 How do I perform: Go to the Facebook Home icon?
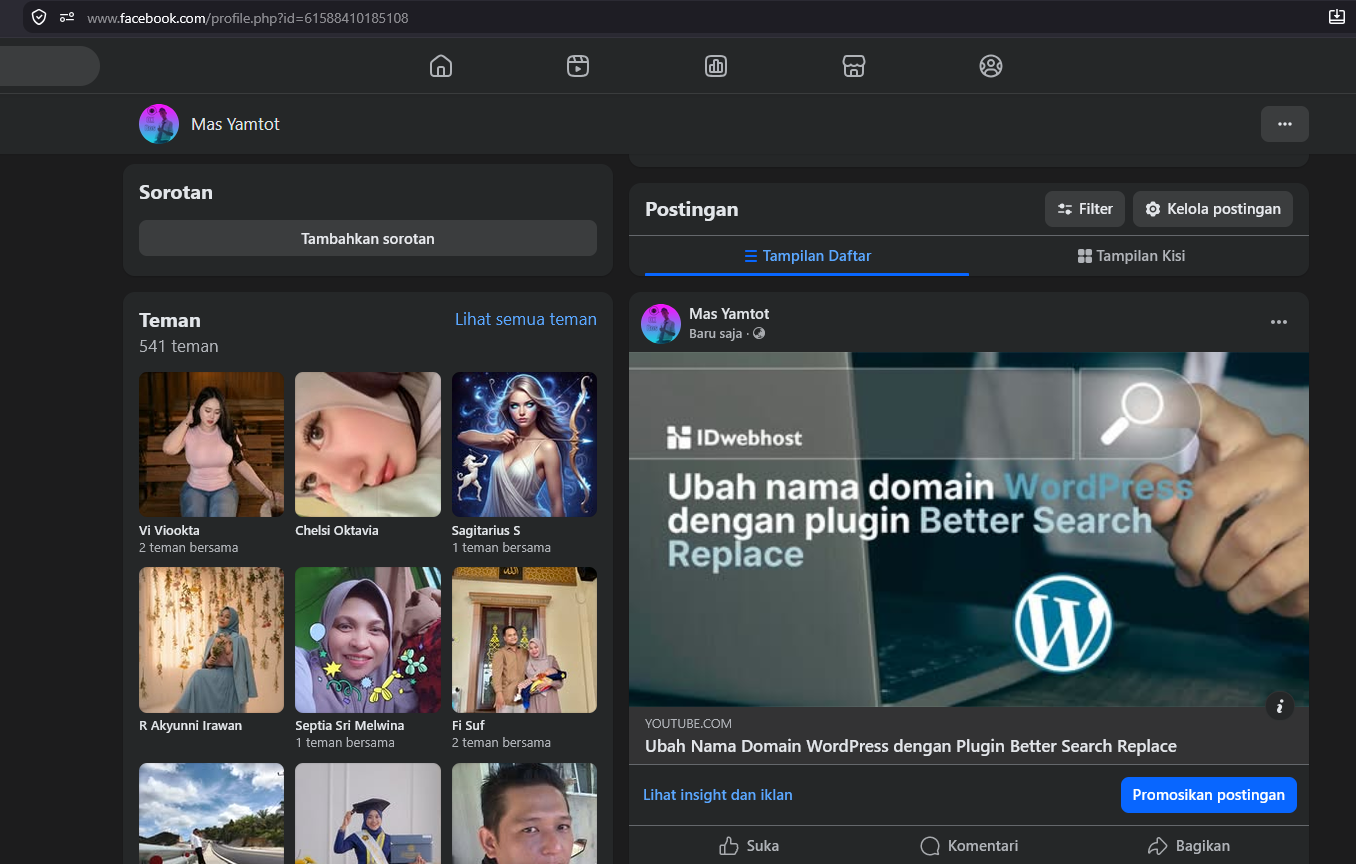coord(441,66)
